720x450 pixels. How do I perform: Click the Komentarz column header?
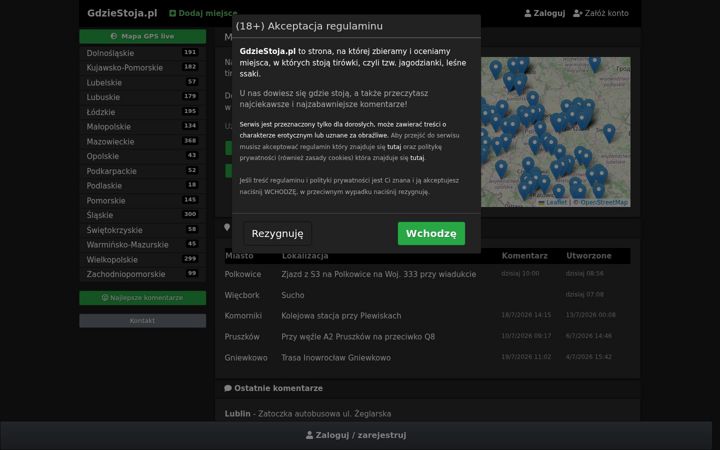[524, 256]
